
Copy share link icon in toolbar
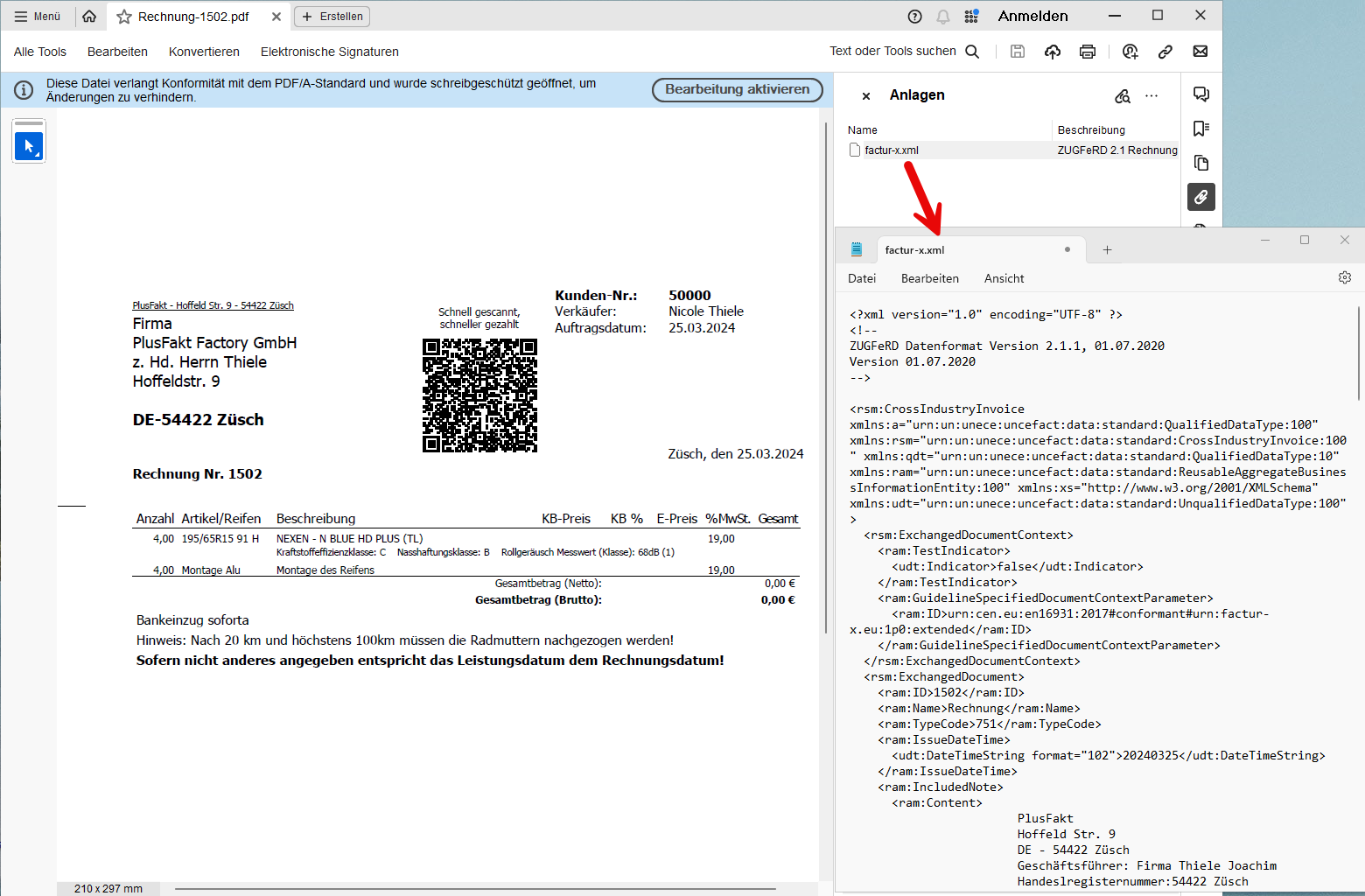click(x=1165, y=52)
